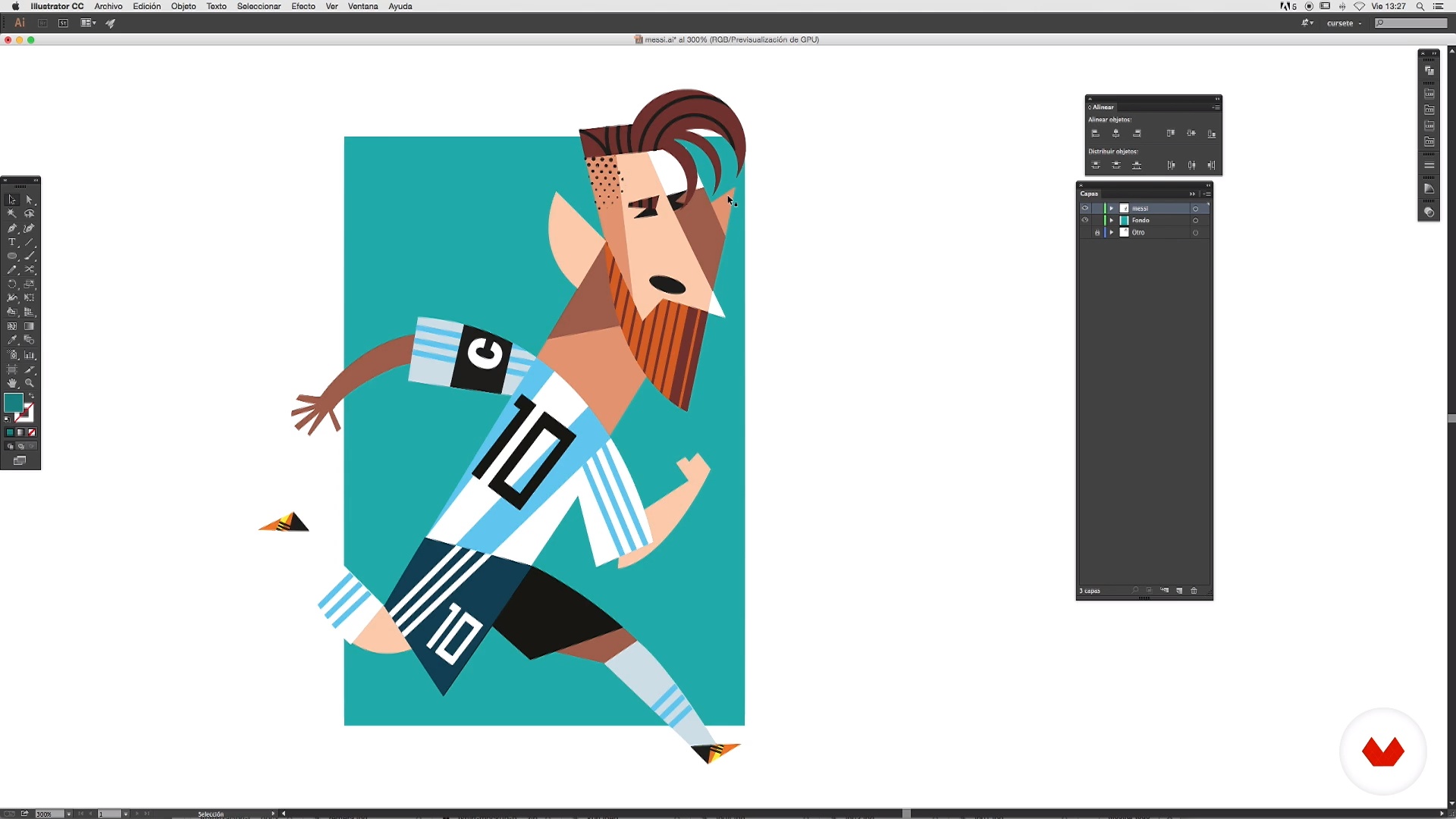
Task: Select the Lasso tool
Action: [x=30, y=214]
